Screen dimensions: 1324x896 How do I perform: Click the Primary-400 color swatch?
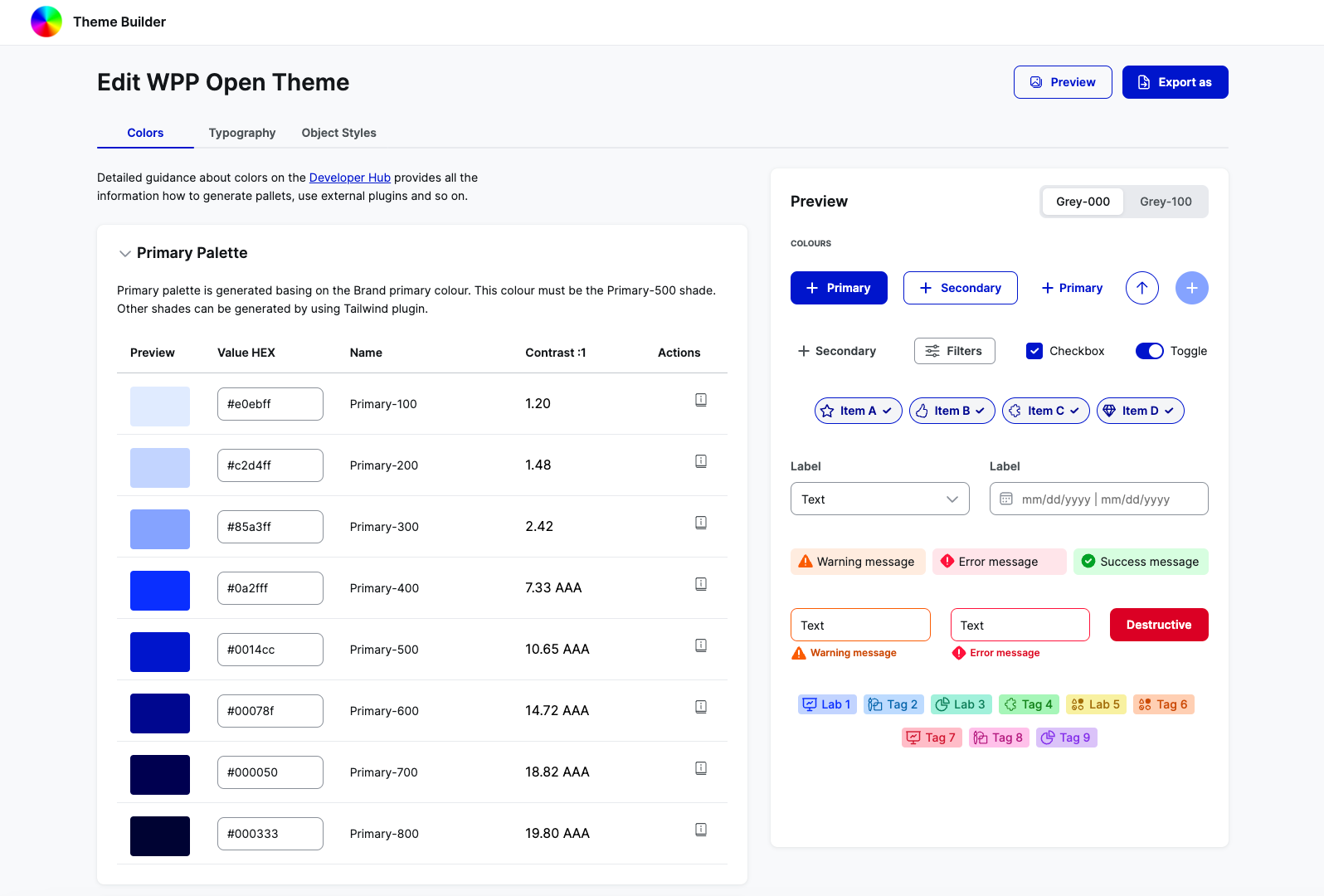[x=160, y=591]
